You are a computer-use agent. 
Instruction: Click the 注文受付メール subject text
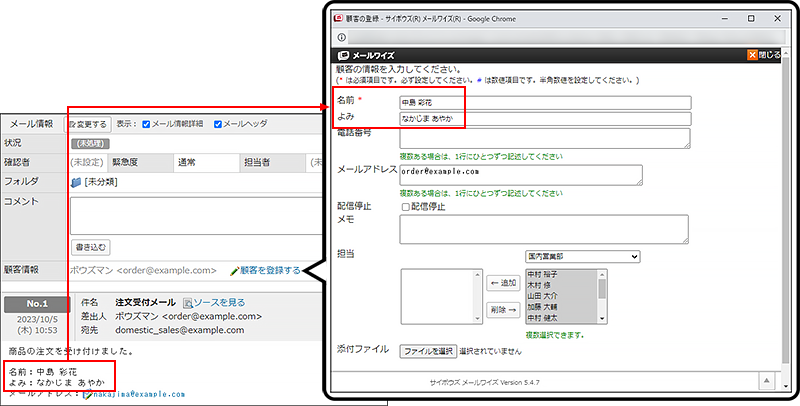(x=145, y=303)
